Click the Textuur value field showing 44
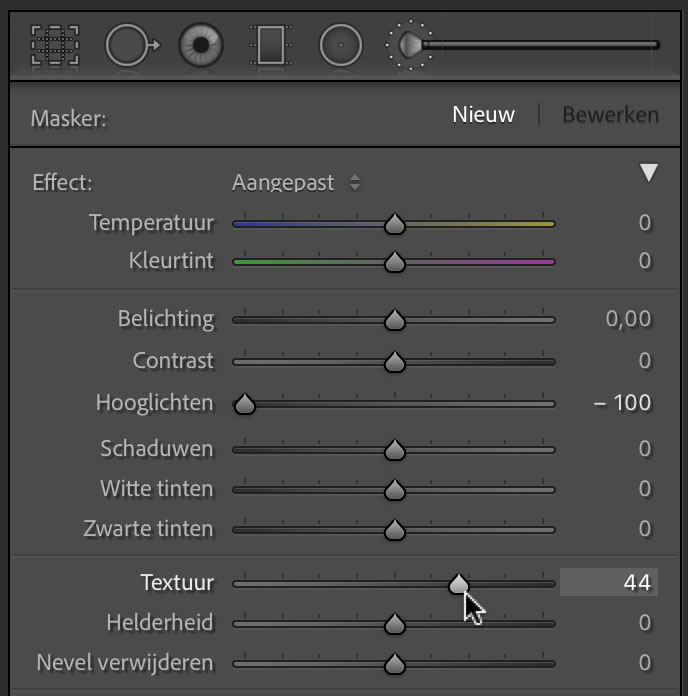 pos(609,582)
